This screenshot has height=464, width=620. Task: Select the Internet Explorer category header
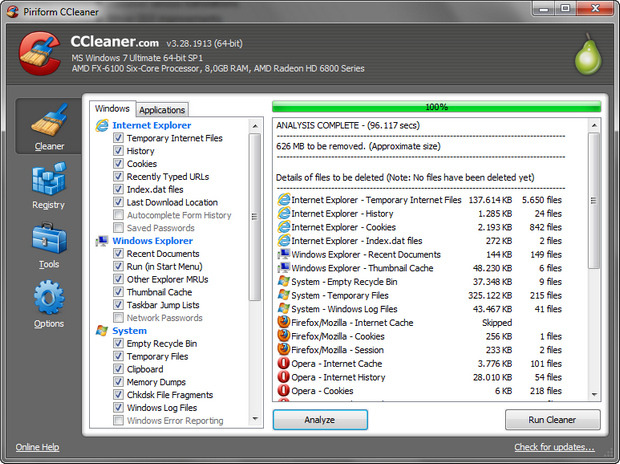pos(152,125)
